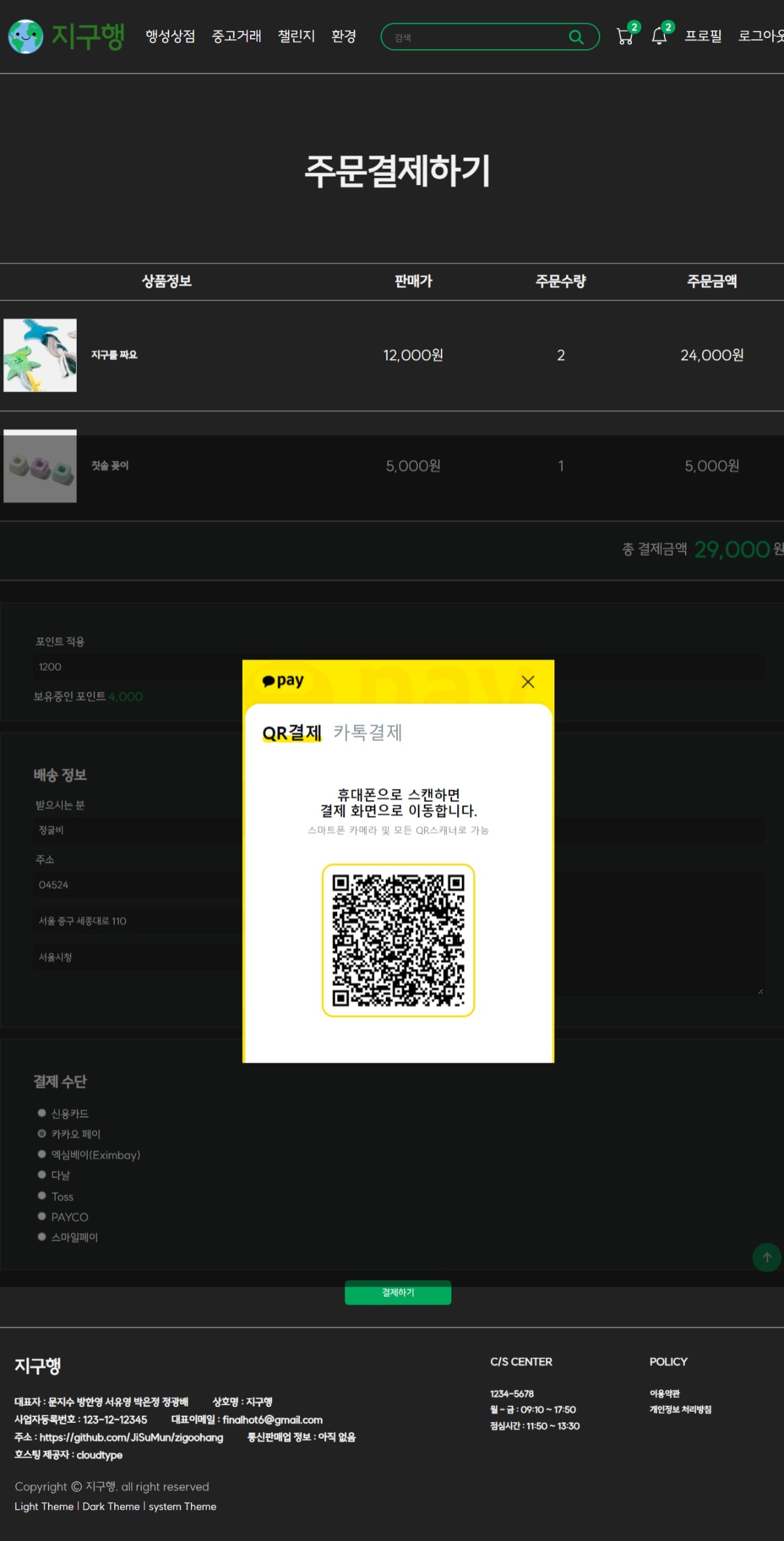Viewport: 784px width, 1541px height.
Task: Switch to 카톡결제 tab
Action: click(x=368, y=732)
